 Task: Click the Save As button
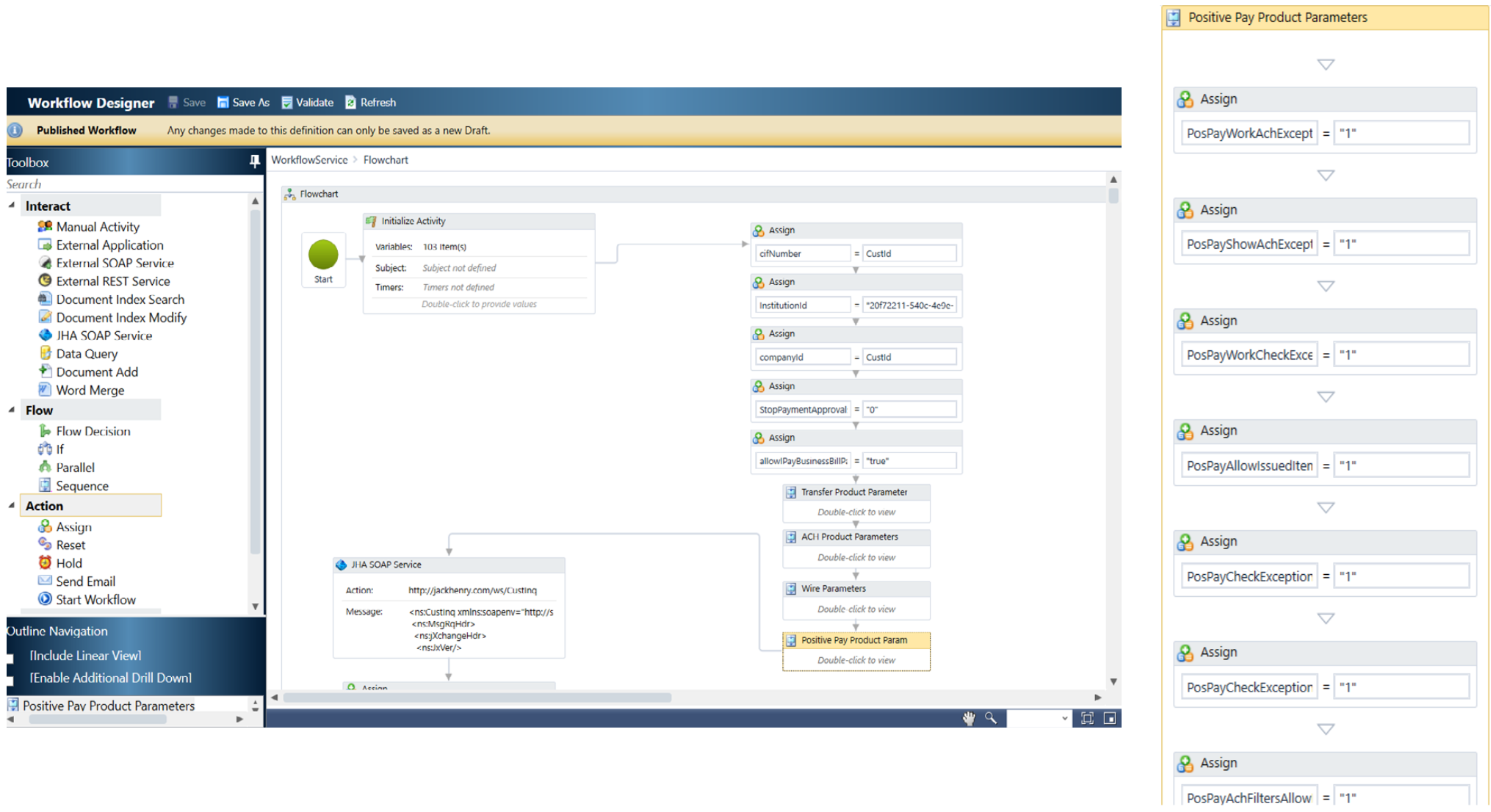click(243, 103)
